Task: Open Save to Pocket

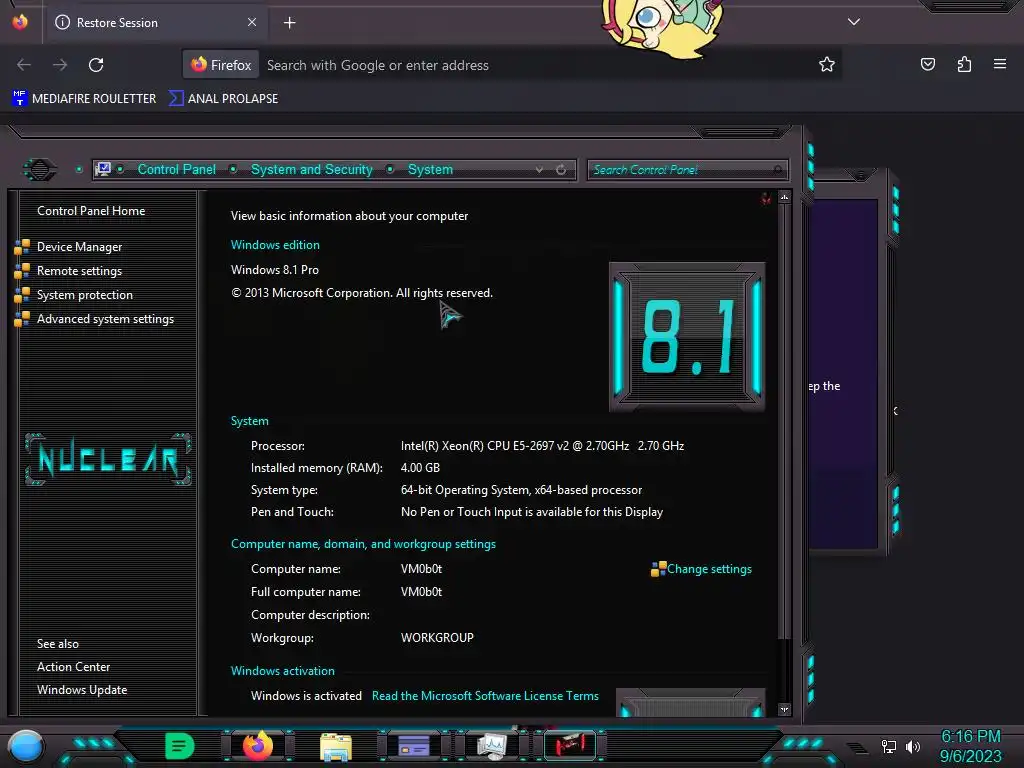Action: pos(927,64)
